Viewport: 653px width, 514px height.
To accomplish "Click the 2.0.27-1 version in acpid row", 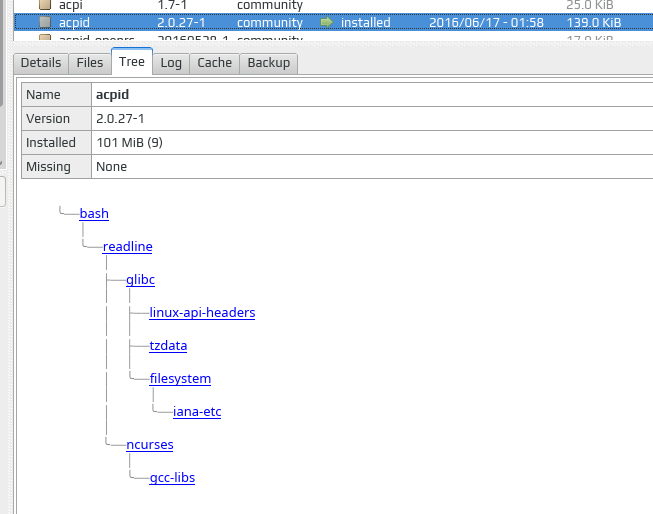I will tap(181, 22).
